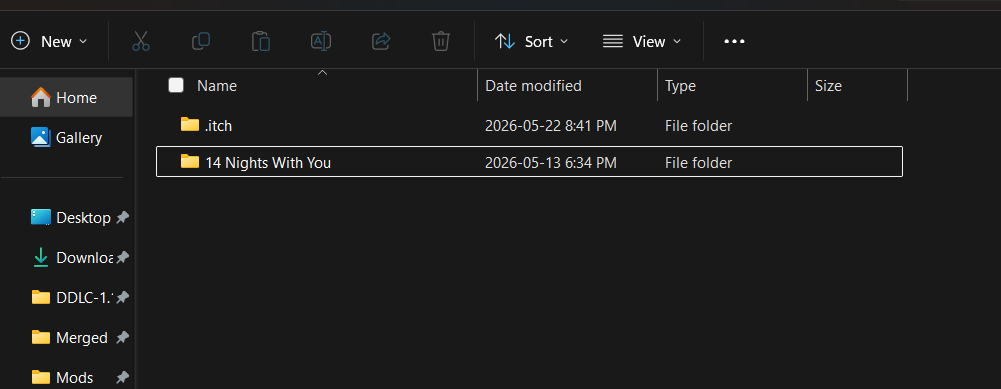Click the pin icon next to Downloads
Screen dimensions: 1001x389
[123, 257]
